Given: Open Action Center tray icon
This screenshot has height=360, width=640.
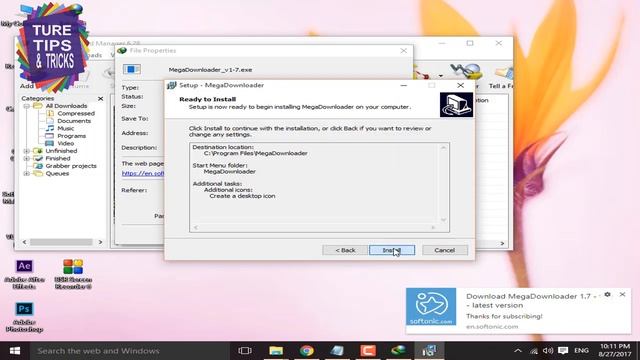Looking at the screenshot, I should 563,351.
